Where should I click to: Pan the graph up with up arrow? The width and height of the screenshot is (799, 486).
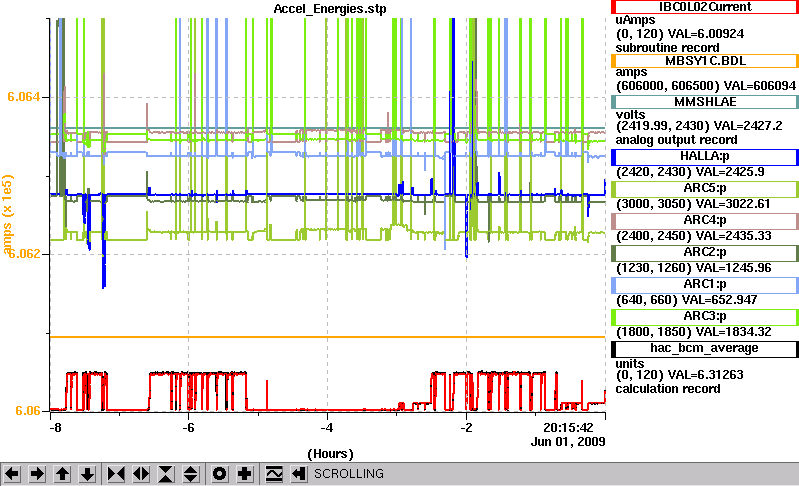[x=62, y=474]
